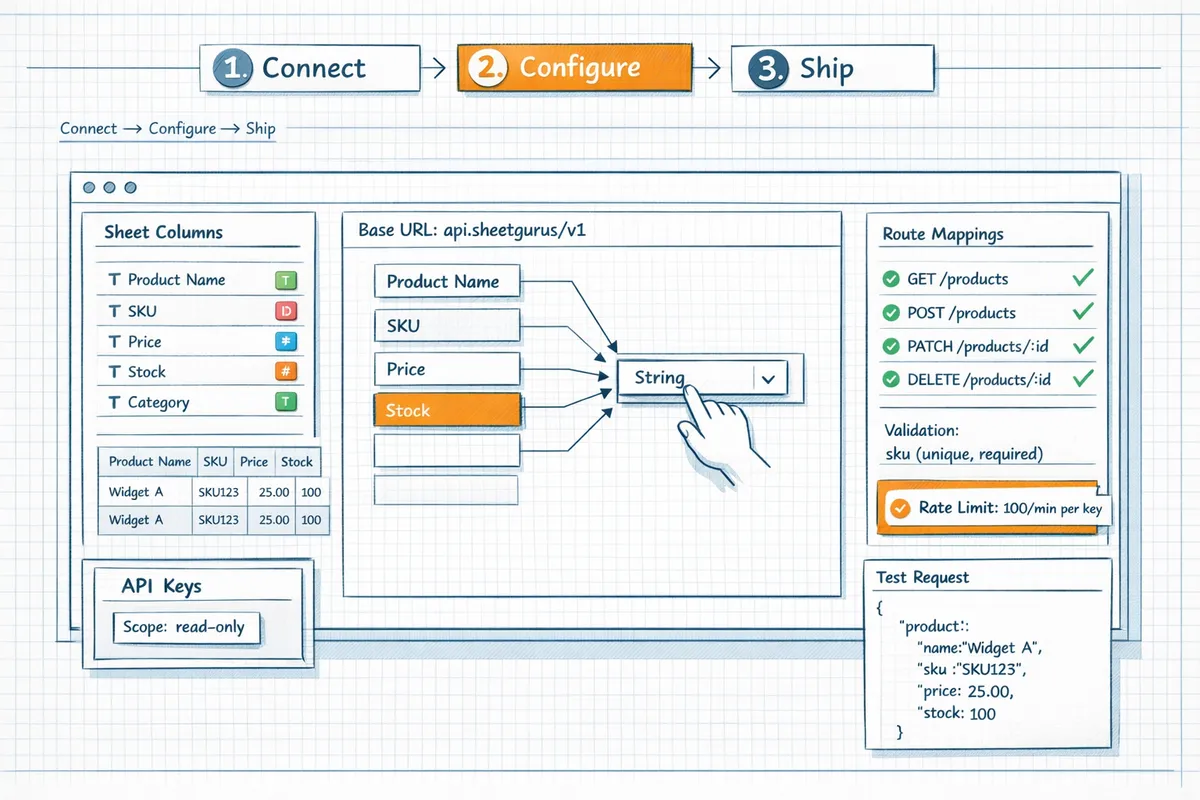The width and height of the screenshot is (1200, 800).
Task: Click the API Keys panel title
Action: coord(160,586)
